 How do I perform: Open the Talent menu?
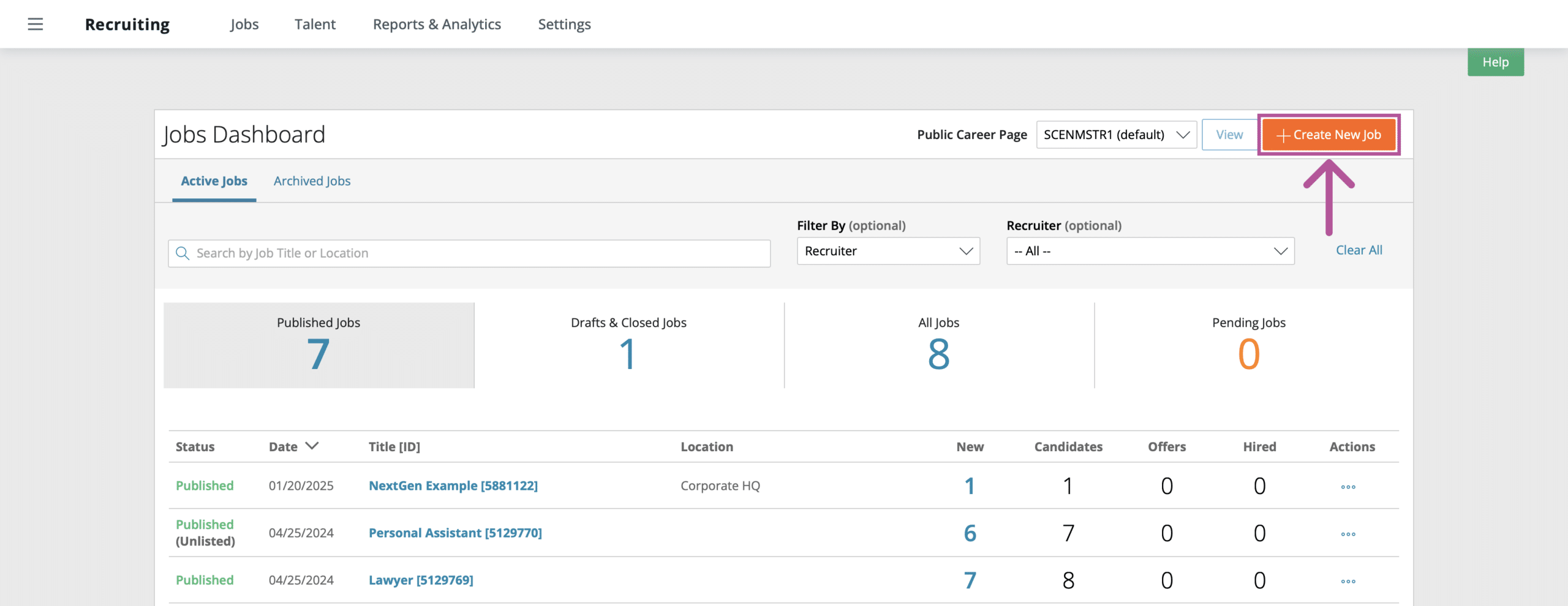pyautogui.click(x=315, y=24)
